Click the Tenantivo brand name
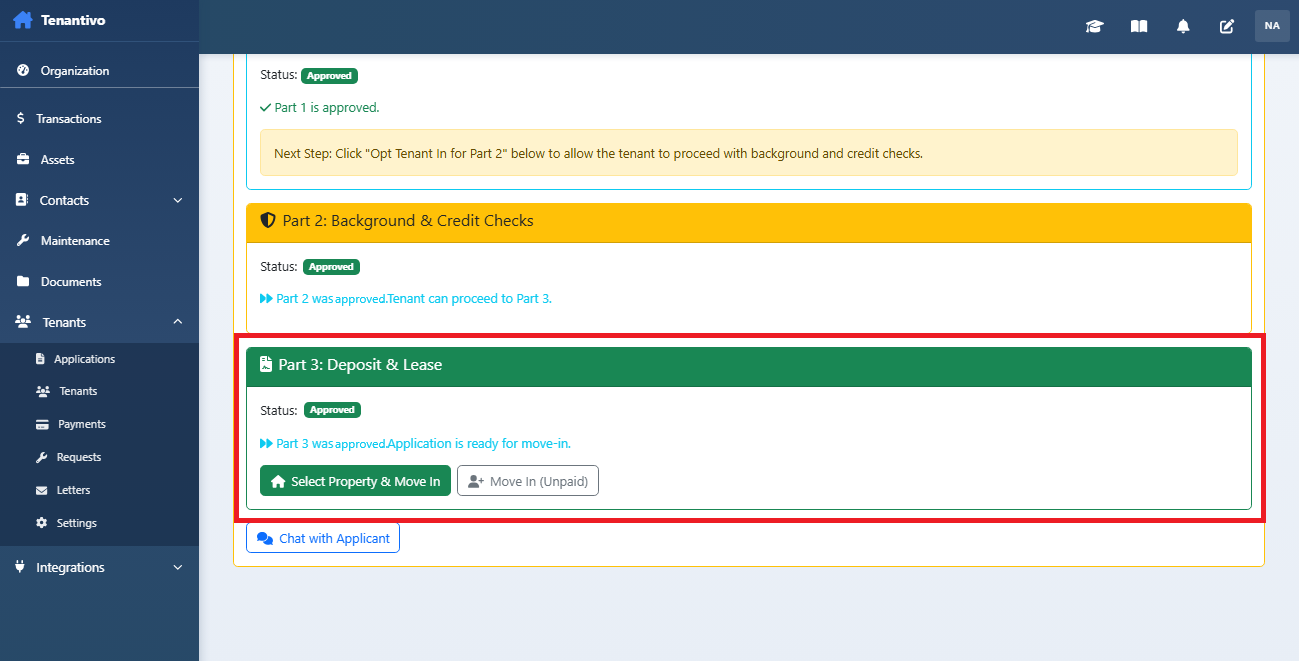 tap(73, 20)
